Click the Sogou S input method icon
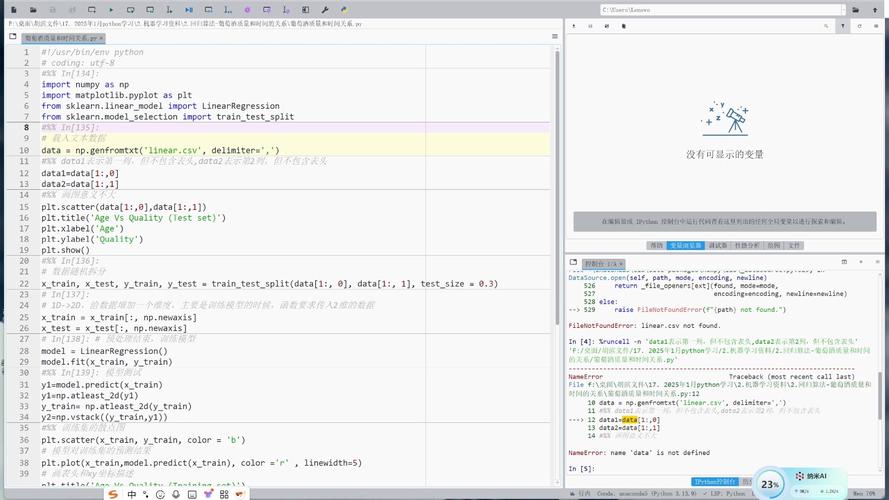Image resolution: width=889 pixels, height=500 pixels. [x=113, y=494]
